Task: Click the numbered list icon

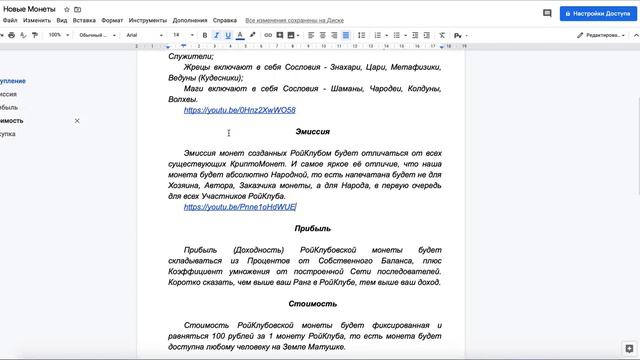Action: [378, 36]
